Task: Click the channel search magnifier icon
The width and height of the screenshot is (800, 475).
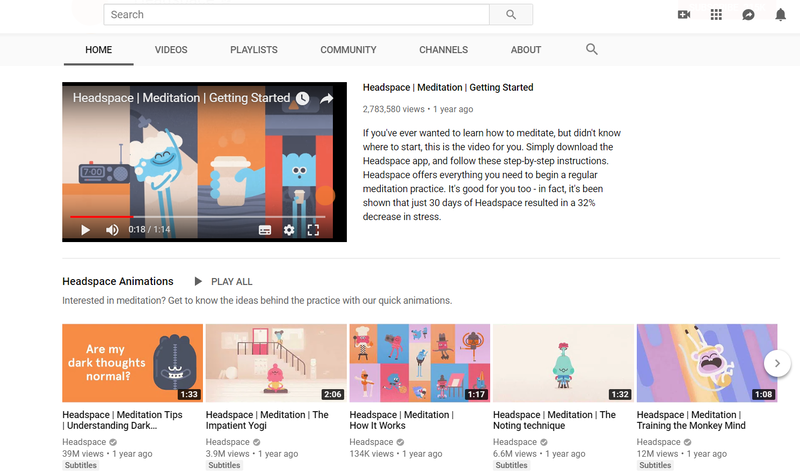Action: [591, 49]
